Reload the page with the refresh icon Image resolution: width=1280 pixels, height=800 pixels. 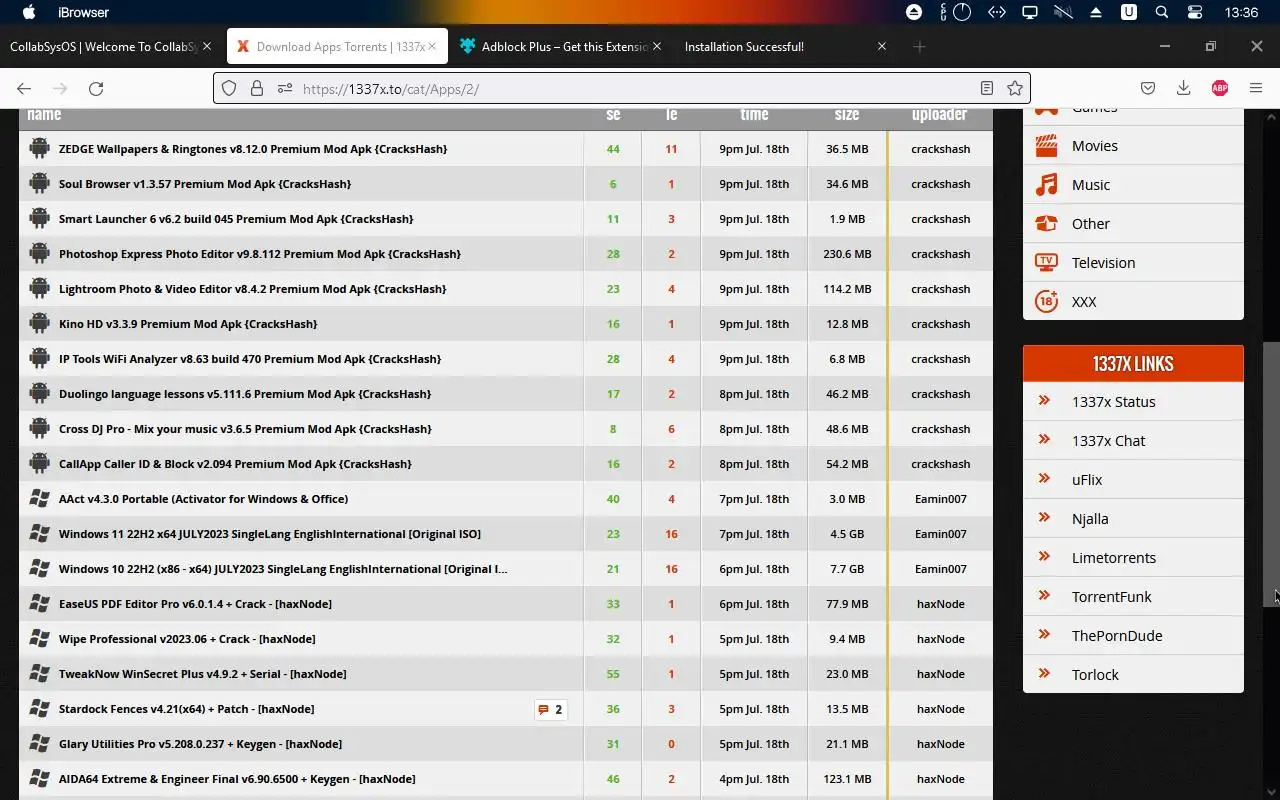[x=96, y=88]
